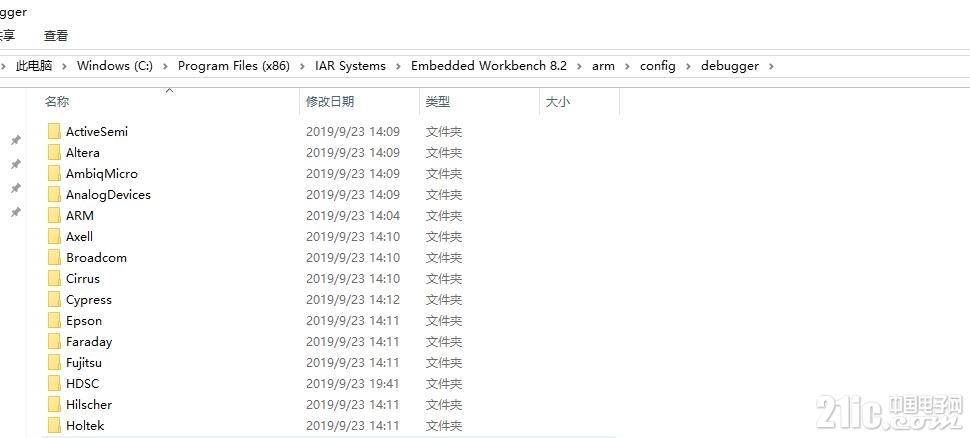
Task: Click the HDSC folder icon
Action: [54, 384]
